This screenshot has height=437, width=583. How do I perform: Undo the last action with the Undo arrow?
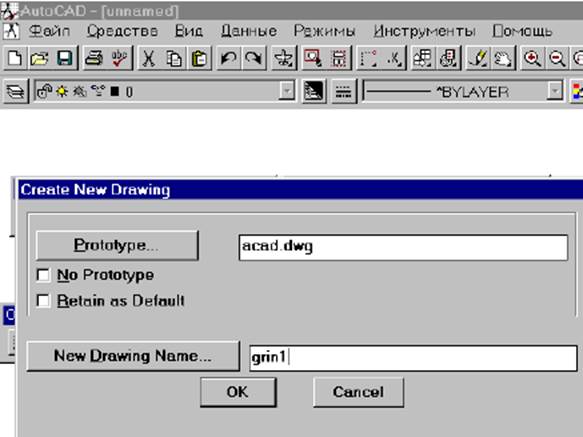pyautogui.click(x=228, y=58)
